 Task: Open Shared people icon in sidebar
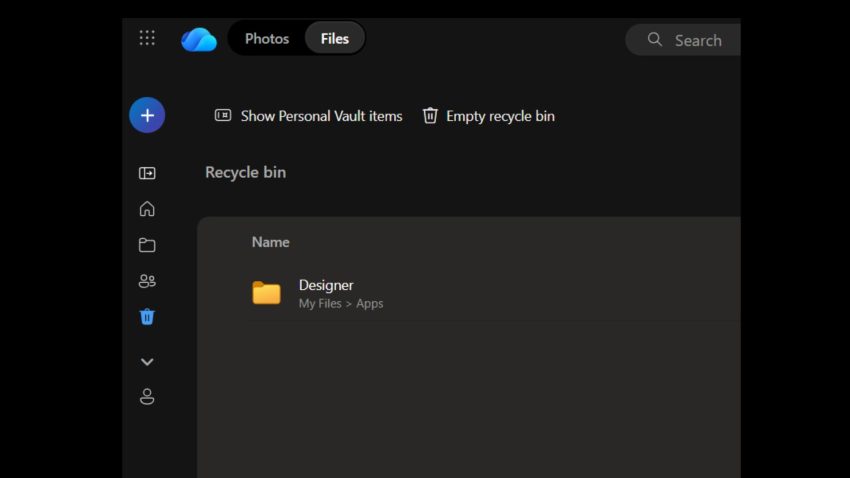(x=147, y=281)
